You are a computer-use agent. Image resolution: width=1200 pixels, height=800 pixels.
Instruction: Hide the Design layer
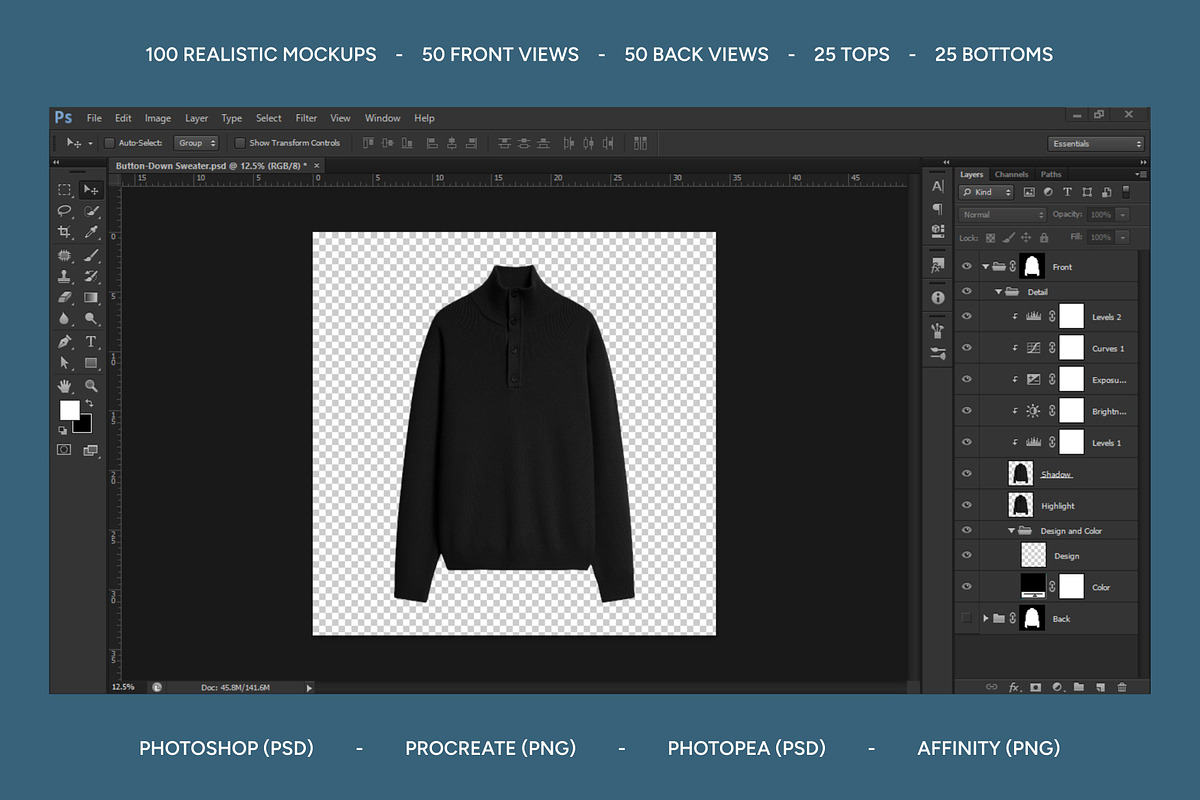966,555
